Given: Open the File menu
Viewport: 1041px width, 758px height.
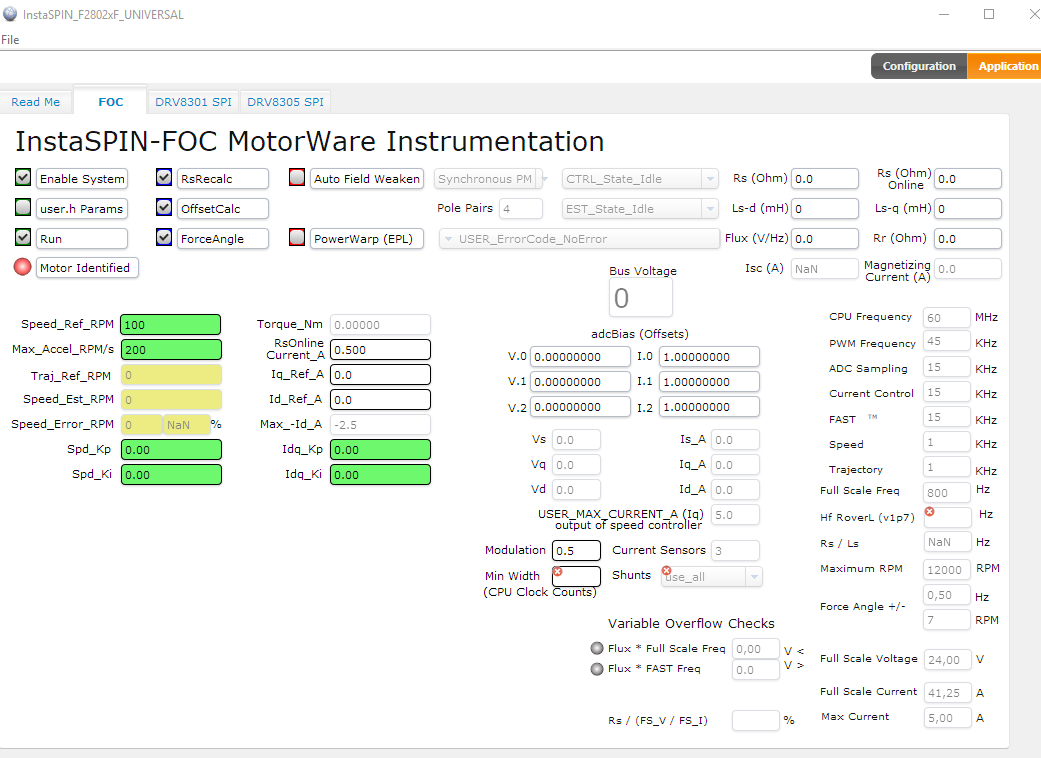Looking at the screenshot, I should 10,40.
